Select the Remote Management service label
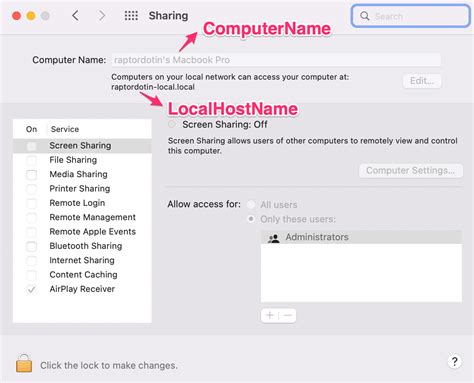 pyautogui.click(x=93, y=217)
